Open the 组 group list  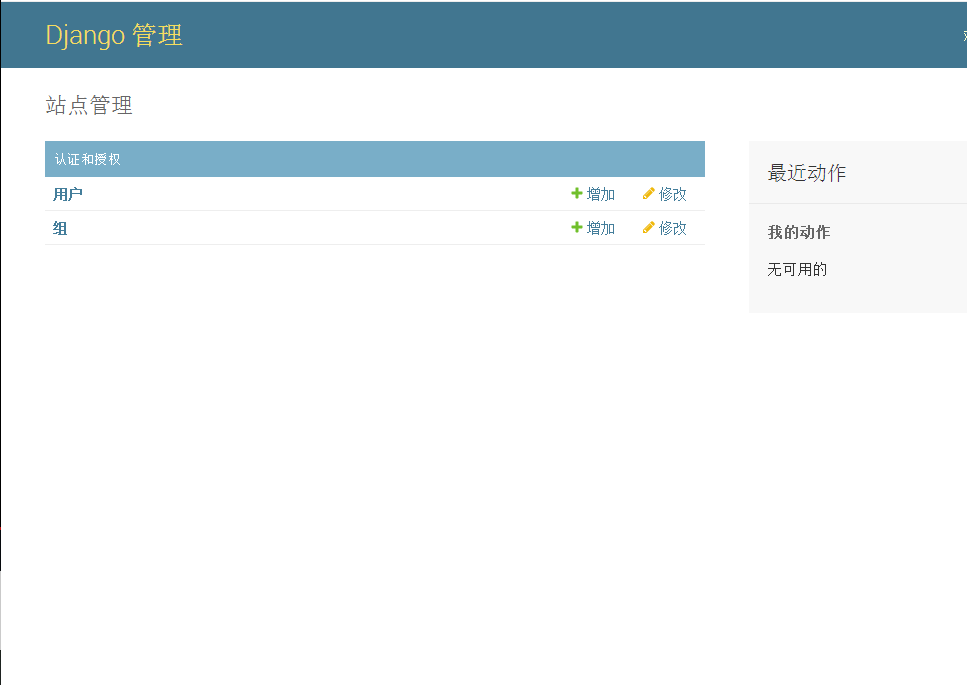58,228
